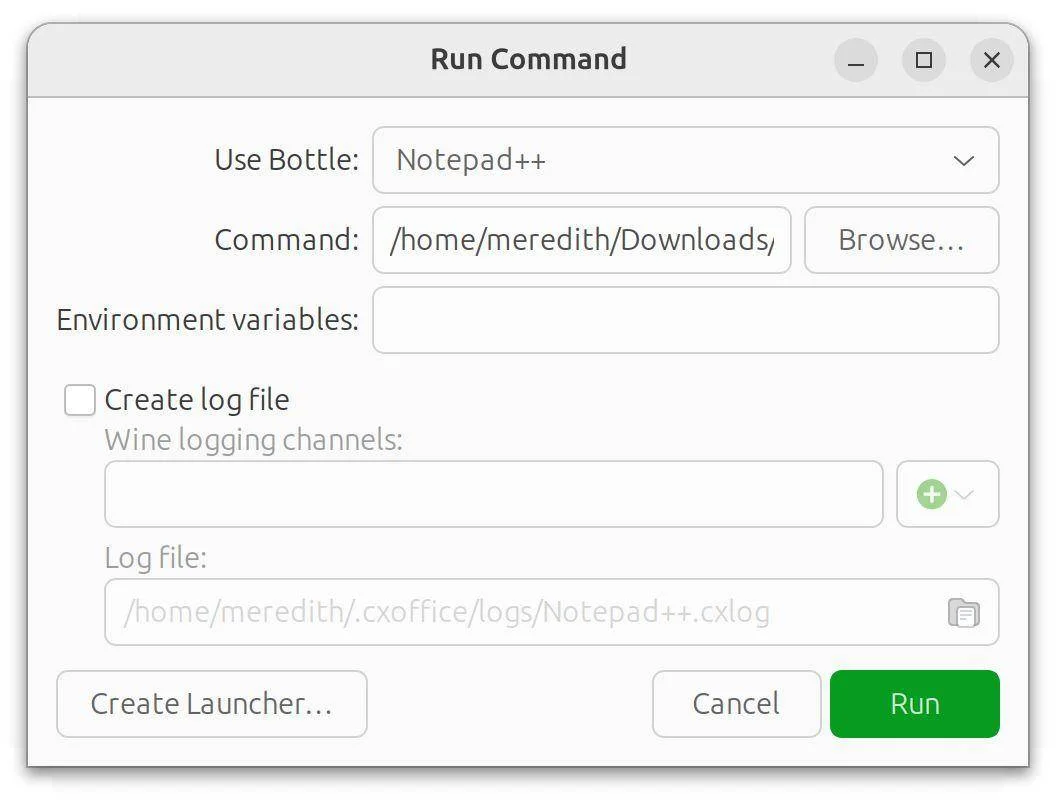Maximize the Run Command window
This screenshot has width=1056, height=800.
(924, 61)
